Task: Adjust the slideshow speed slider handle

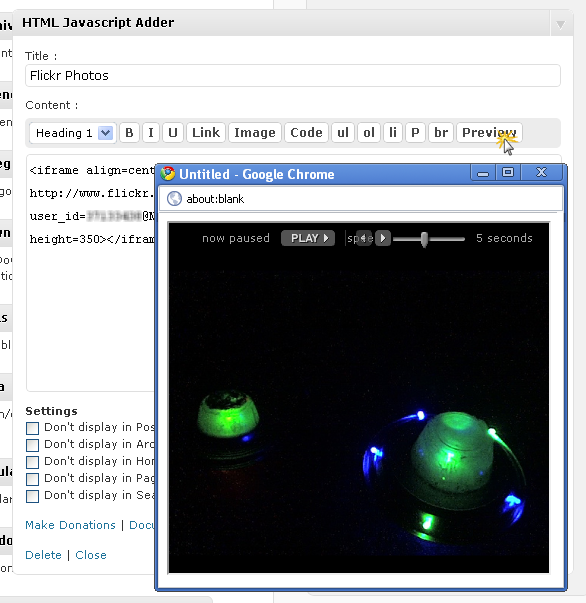Action: [424, 239]
